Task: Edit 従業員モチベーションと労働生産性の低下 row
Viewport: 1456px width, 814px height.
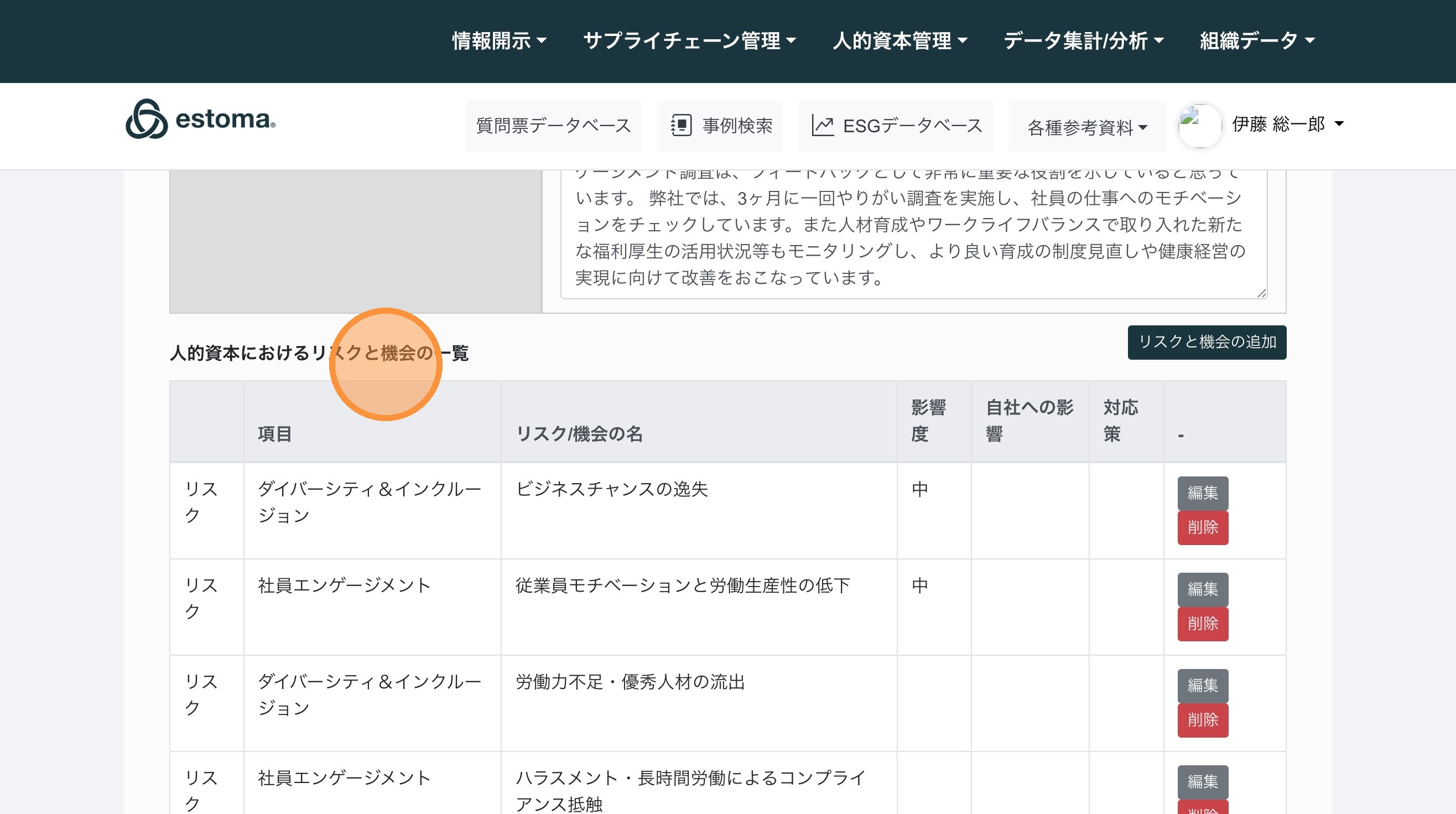Action: coord(1202,589)
